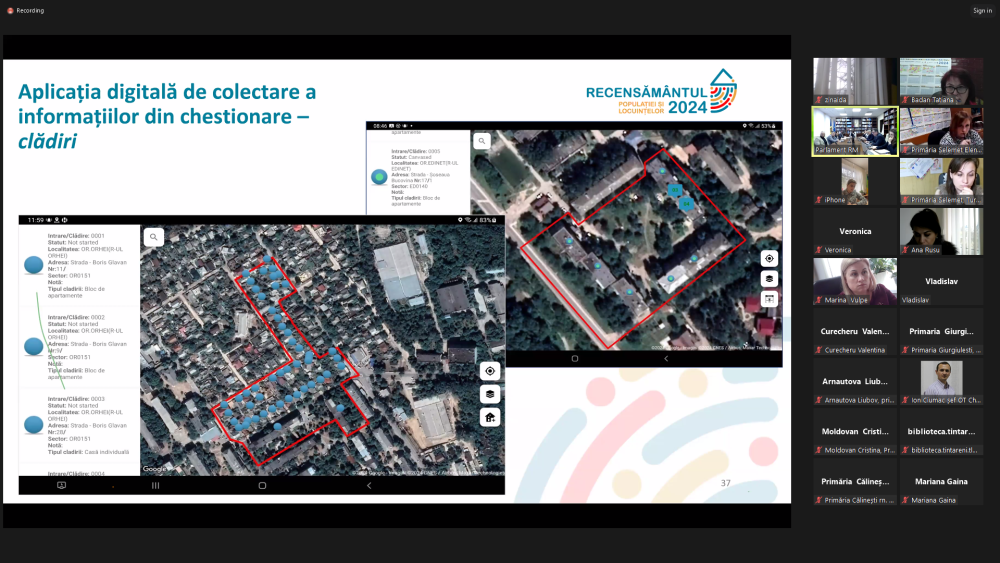Image resolution: width=1000 pixels, height=563 pixels.
Task: Click the muted mic icon beside Mariana Gaina
Action: click(905, 501)
